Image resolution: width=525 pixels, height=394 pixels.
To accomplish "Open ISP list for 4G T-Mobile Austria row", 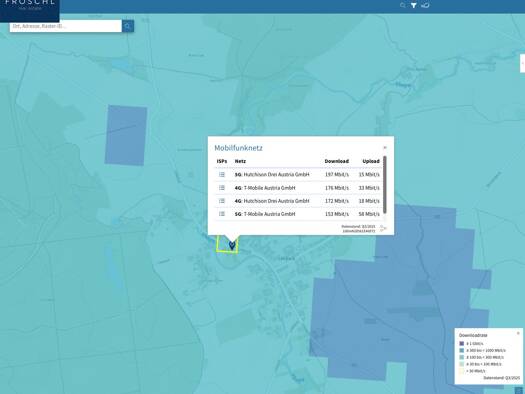I will [222, 188].
